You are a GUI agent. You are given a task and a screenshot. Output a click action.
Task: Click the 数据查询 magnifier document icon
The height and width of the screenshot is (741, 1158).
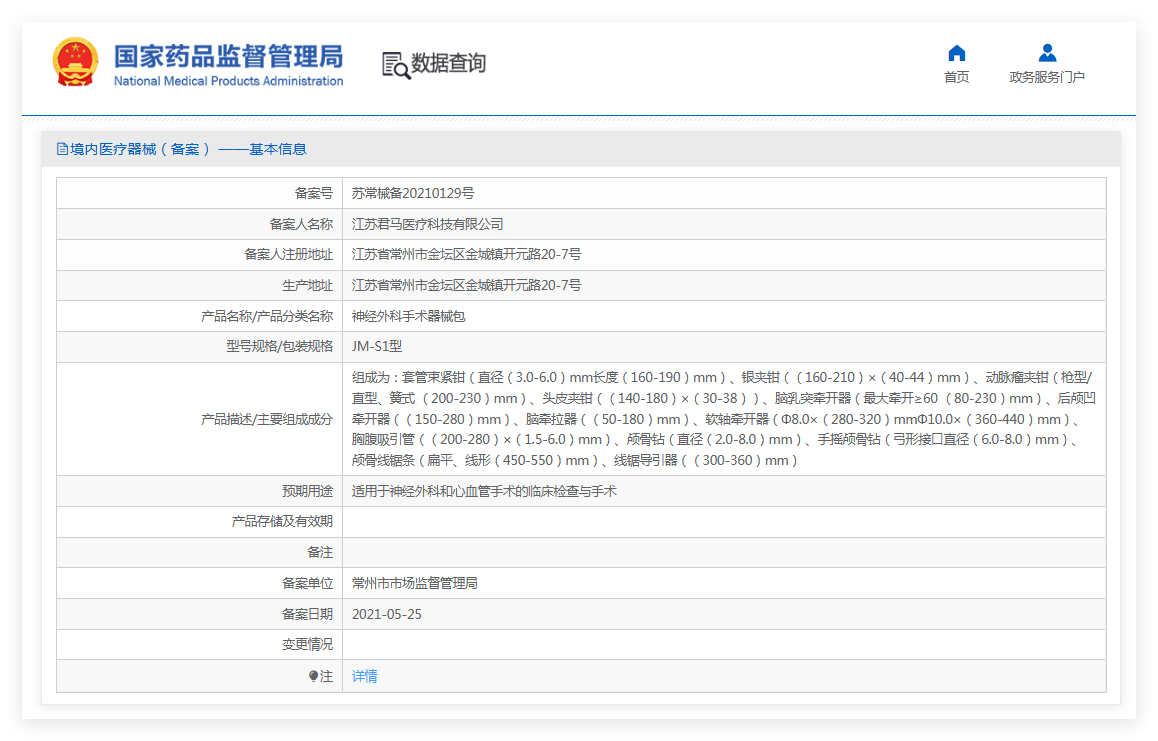click(x=396, y=65)
